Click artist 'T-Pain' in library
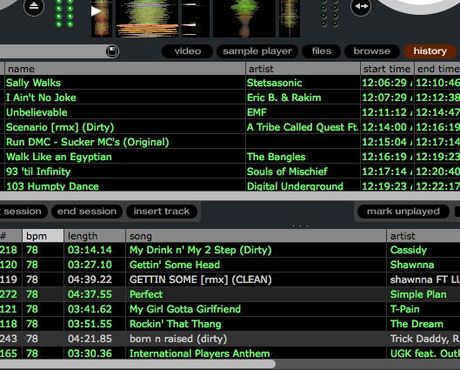Image resolution: width=460 pixels, height=370 pixels. tap(405, 309)
